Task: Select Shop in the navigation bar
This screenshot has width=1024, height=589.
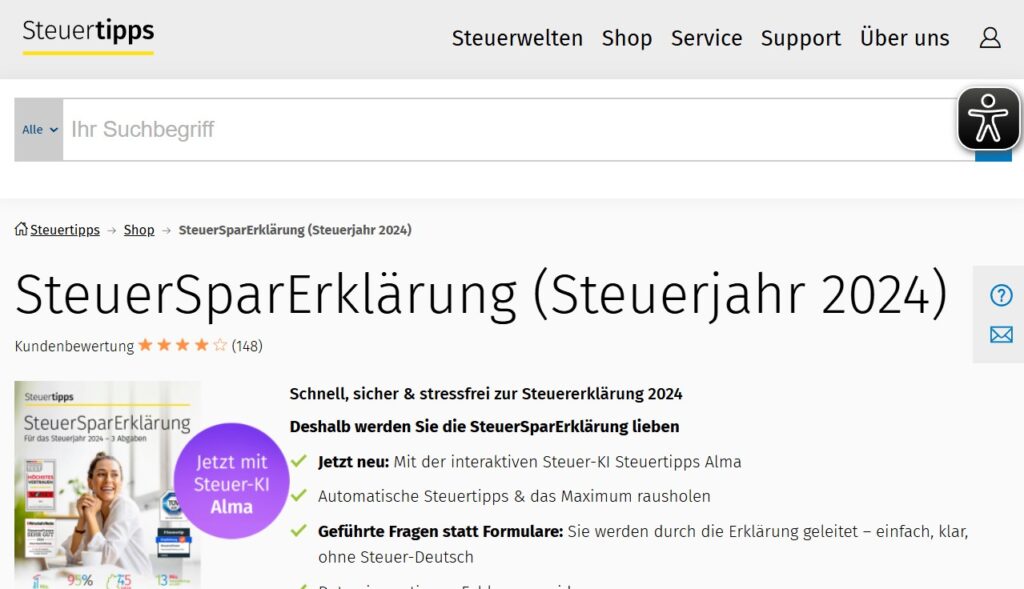Action: pyautogui.click(x=627, y=38)
